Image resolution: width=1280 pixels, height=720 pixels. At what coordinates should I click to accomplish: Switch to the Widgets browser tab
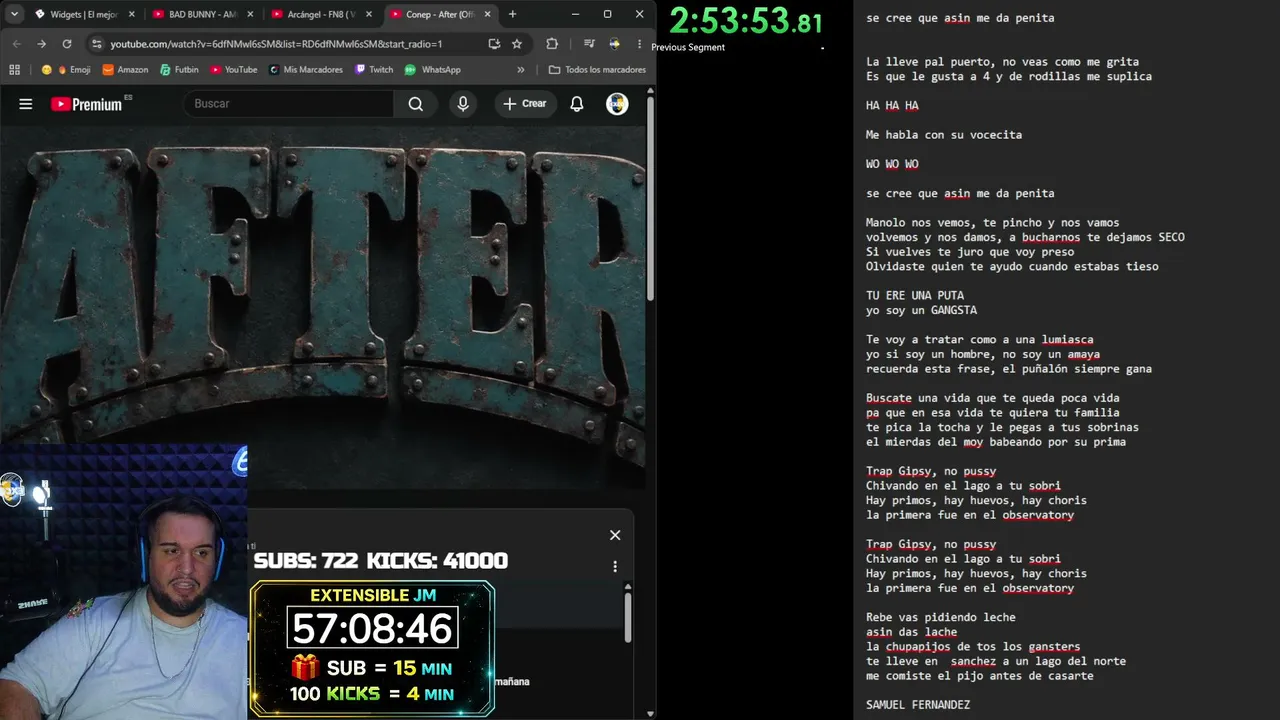click(85, 14)
